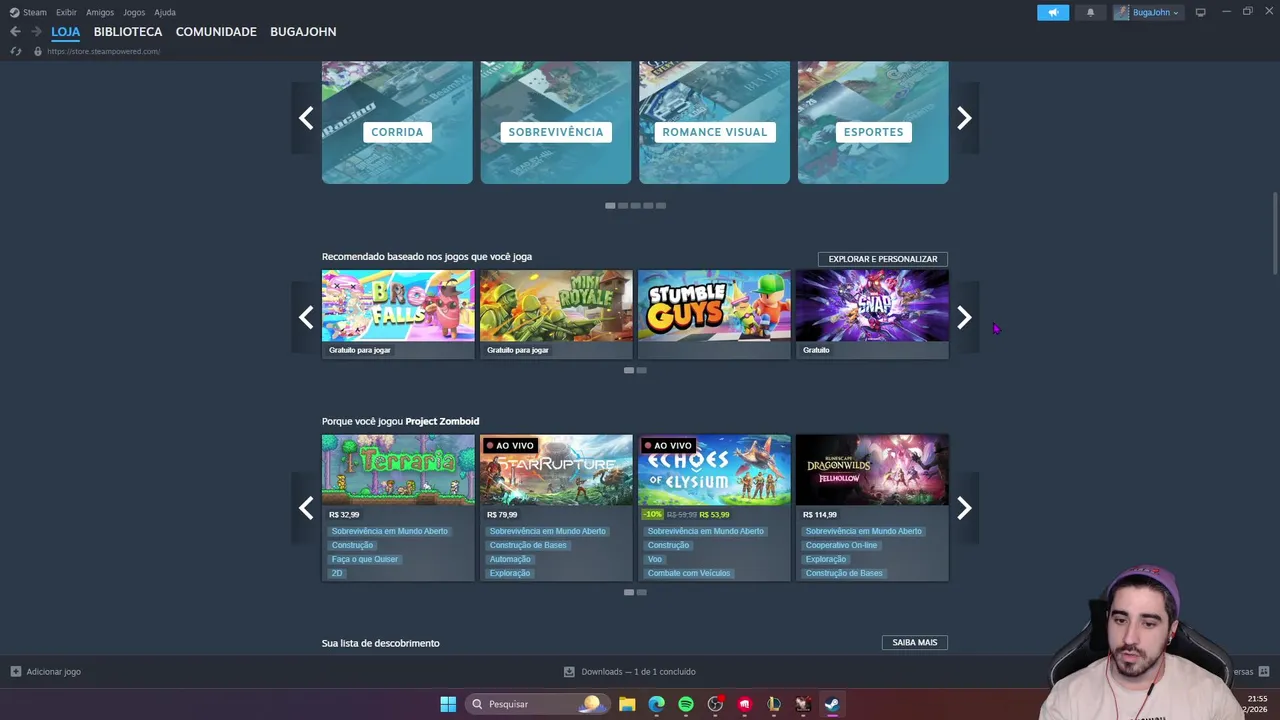Previous arrow in recommended games carousel
Viewport: 1280px width, 720px height.
(305, 317)
